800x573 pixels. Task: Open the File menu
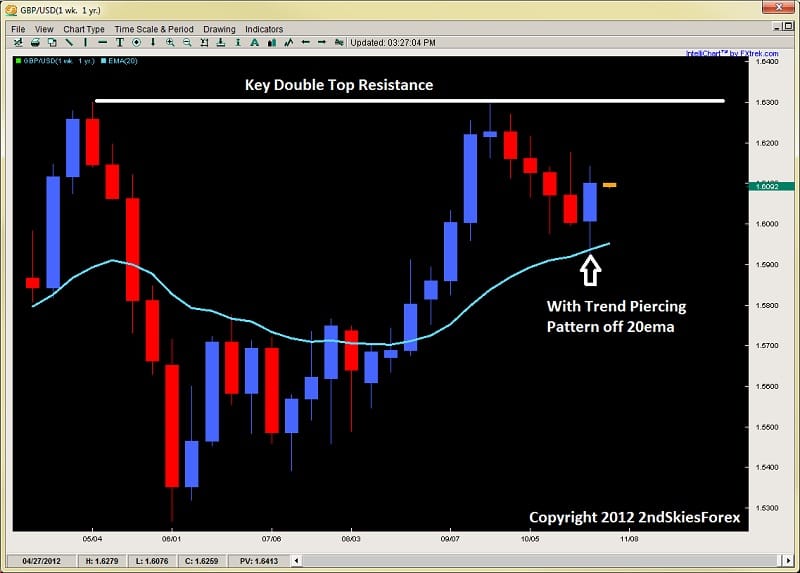click(x=18, y=29)
